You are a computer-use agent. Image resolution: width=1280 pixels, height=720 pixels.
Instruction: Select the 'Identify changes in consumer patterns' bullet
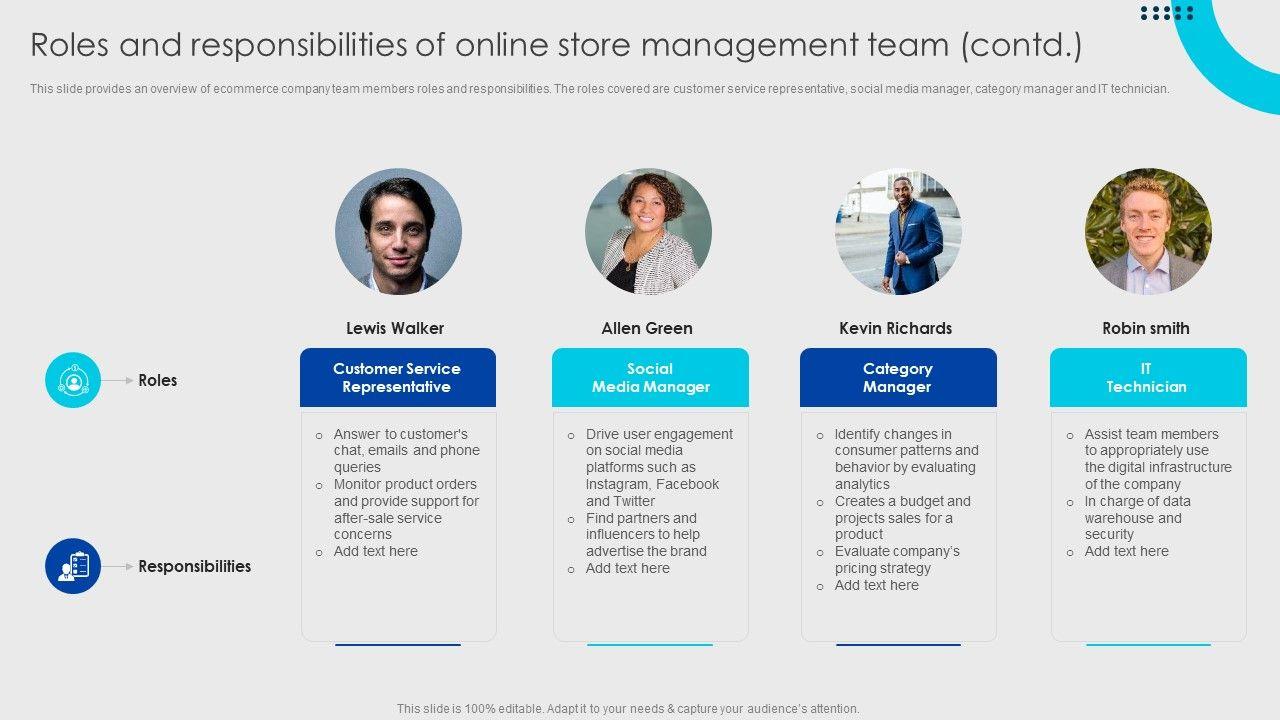tap(899, 459)
